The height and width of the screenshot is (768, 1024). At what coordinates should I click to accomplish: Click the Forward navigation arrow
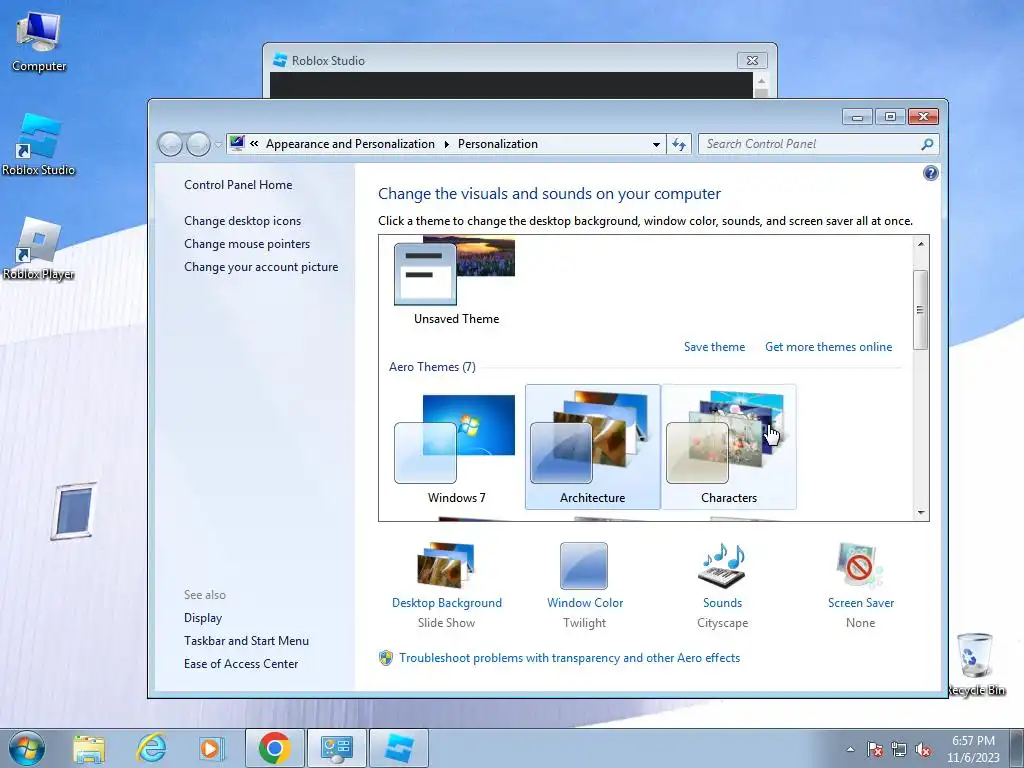198,144
